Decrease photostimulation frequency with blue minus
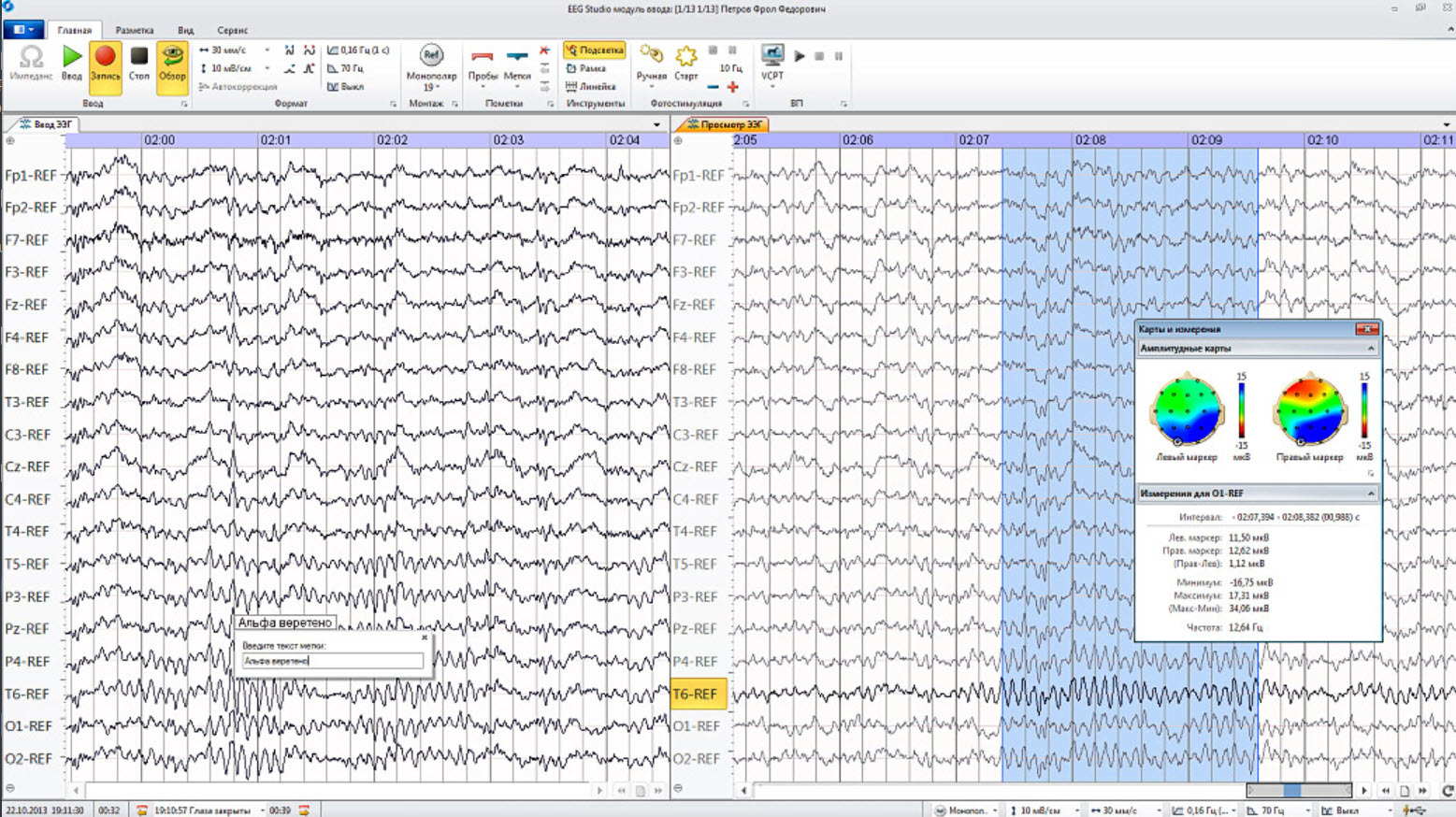This screenshot has height=817, width=1456. click(x=714, y=87)
